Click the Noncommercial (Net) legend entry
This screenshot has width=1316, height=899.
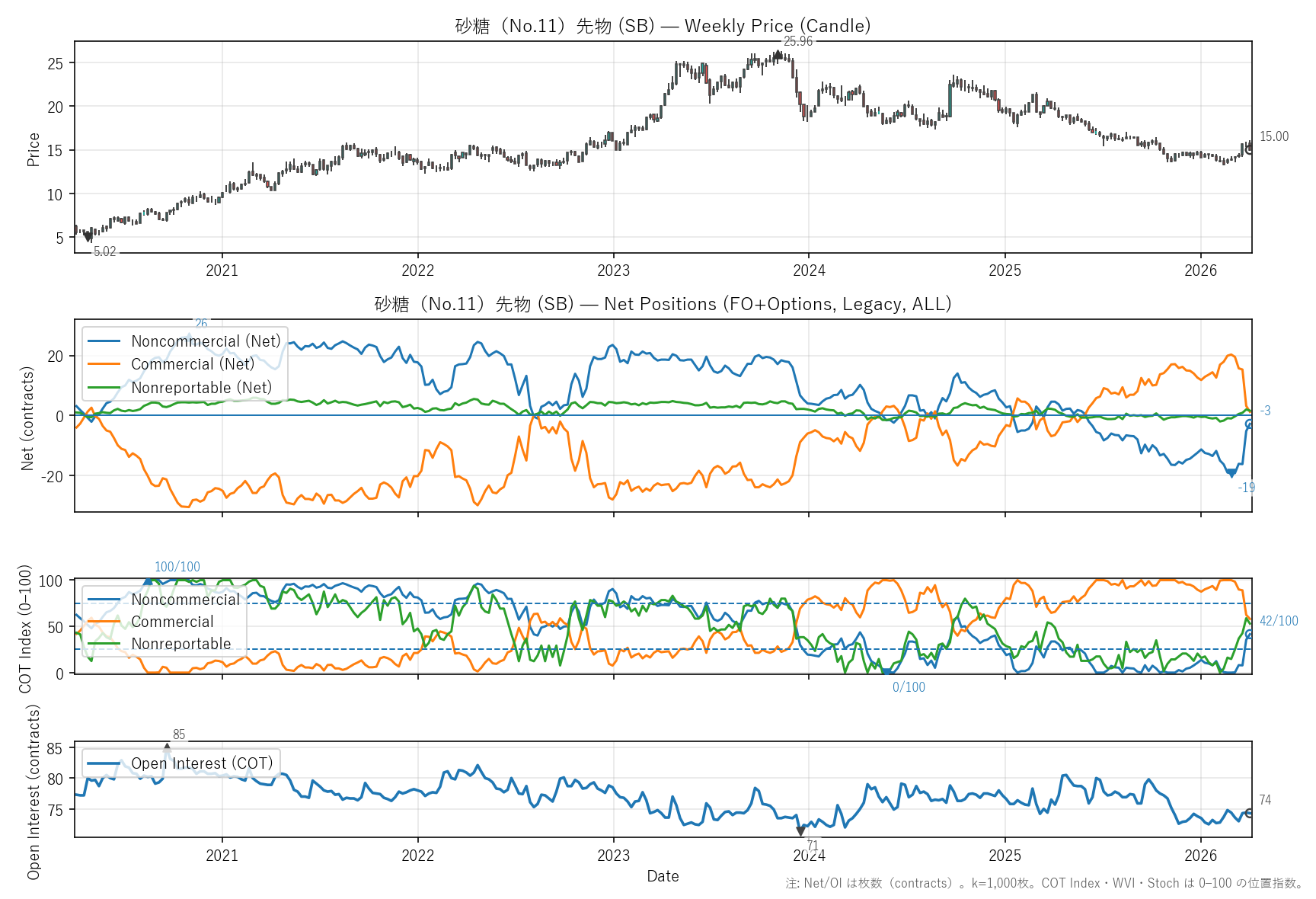pyautogui.click(x=205, y=341)
